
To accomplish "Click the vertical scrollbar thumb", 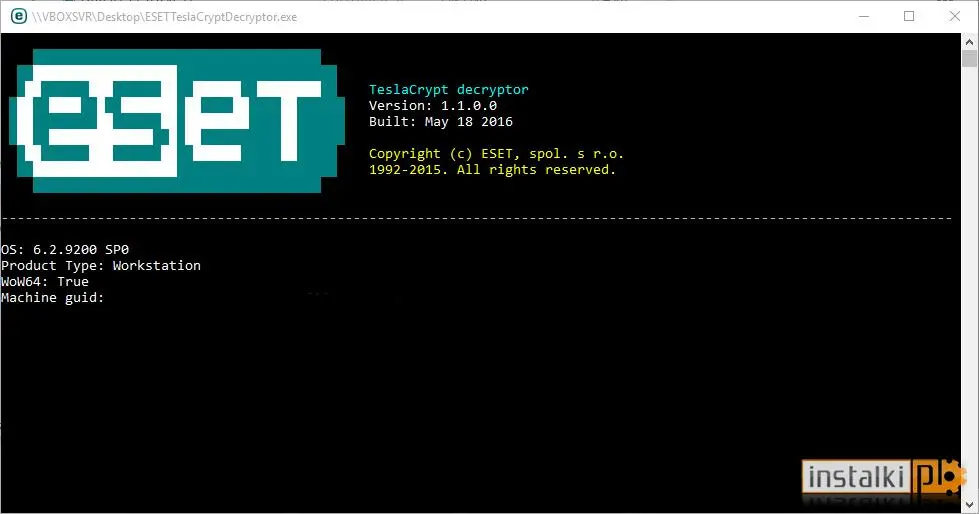I will [x=969, y=59].
